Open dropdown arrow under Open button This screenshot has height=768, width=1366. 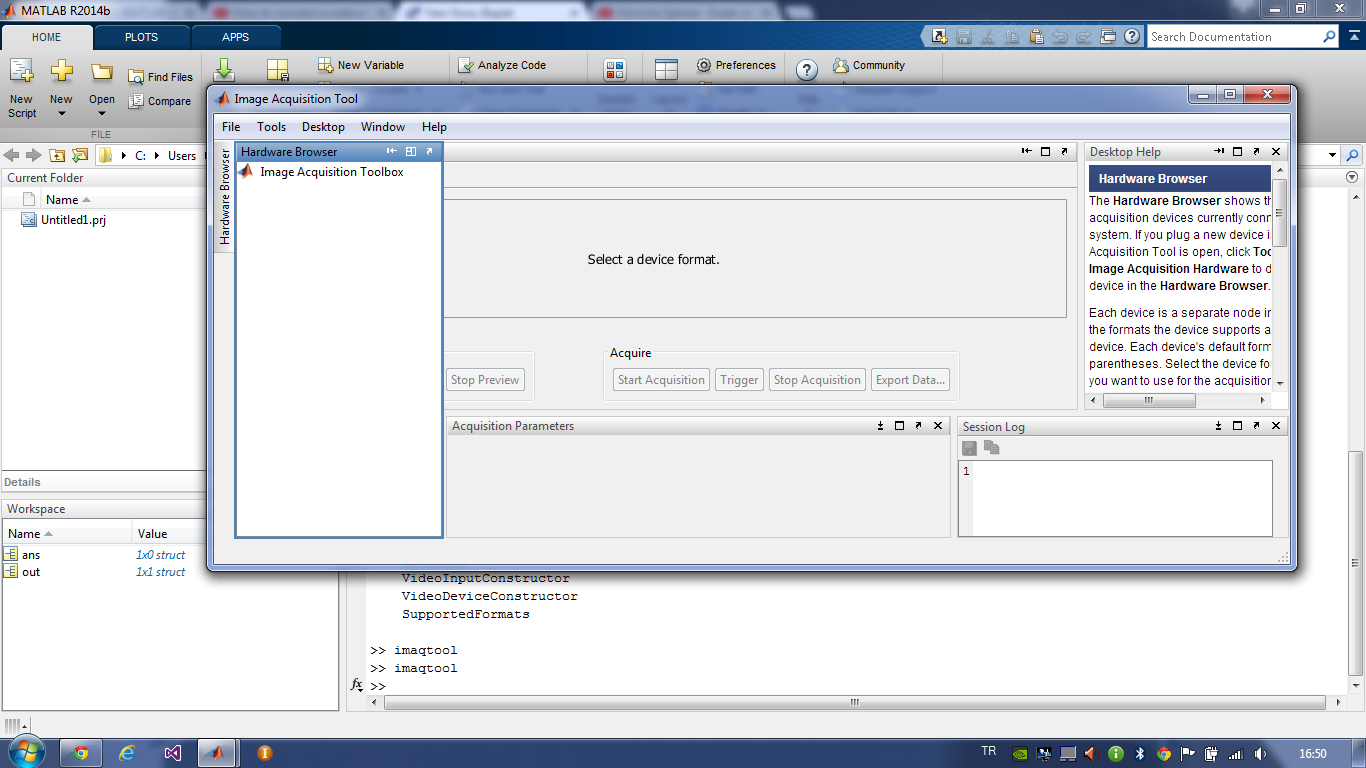(x=102, y=114)
